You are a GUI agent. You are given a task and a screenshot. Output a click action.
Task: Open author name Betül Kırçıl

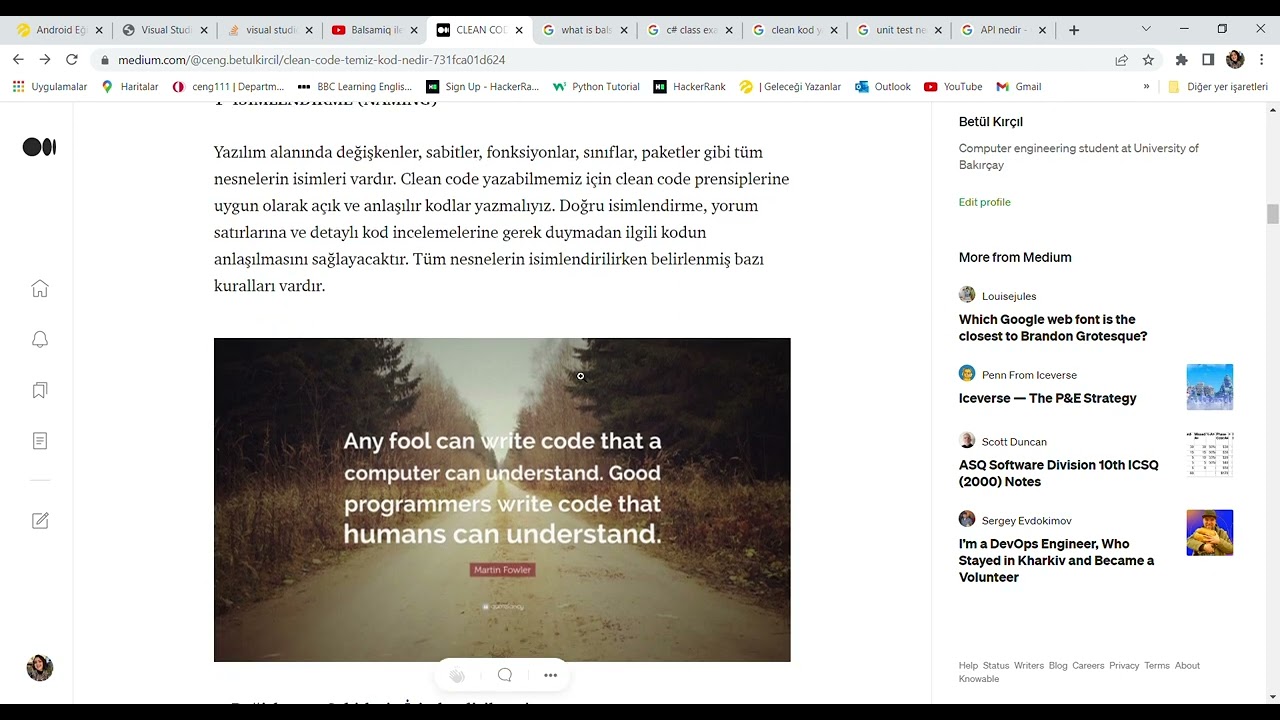tap(990, 122)
